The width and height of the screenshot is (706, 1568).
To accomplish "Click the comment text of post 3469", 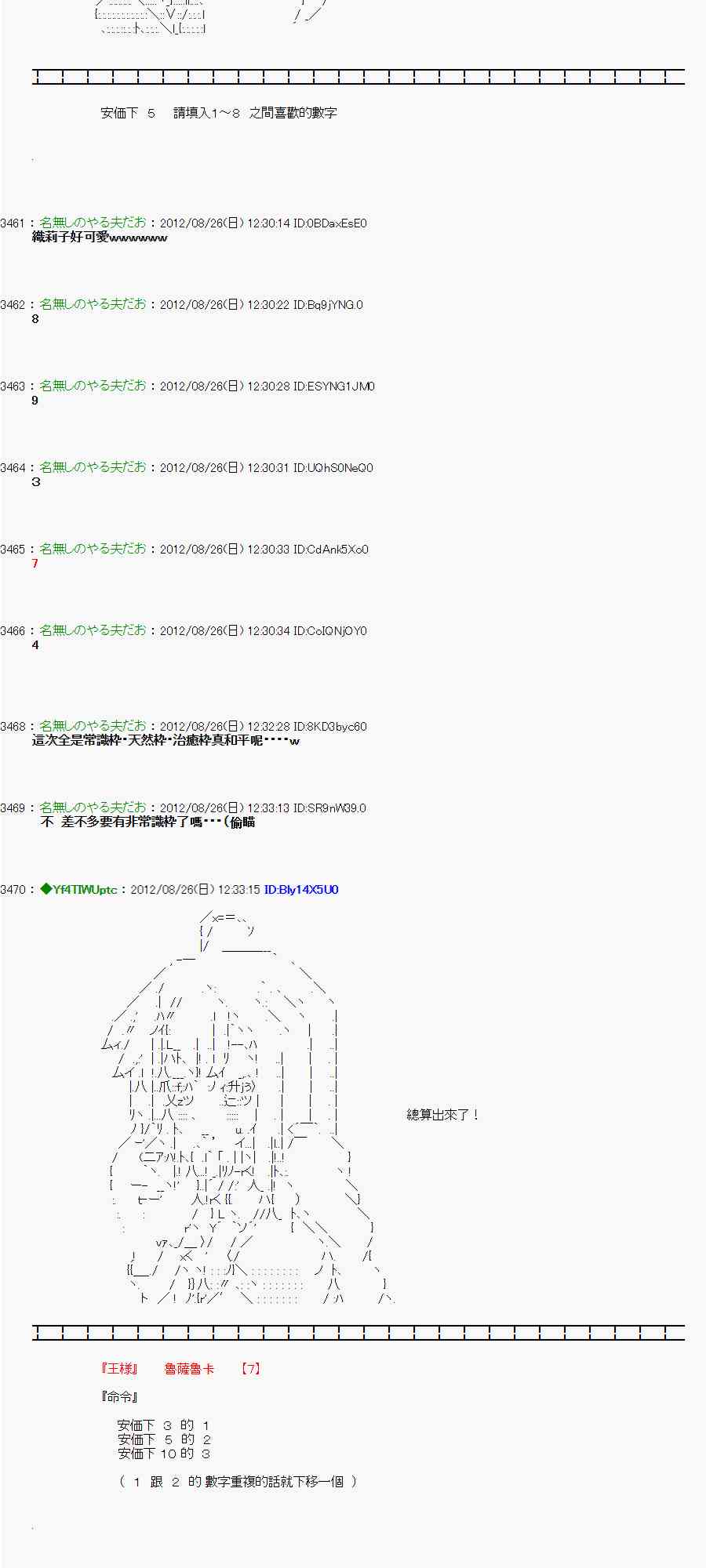I will [147, 822].
